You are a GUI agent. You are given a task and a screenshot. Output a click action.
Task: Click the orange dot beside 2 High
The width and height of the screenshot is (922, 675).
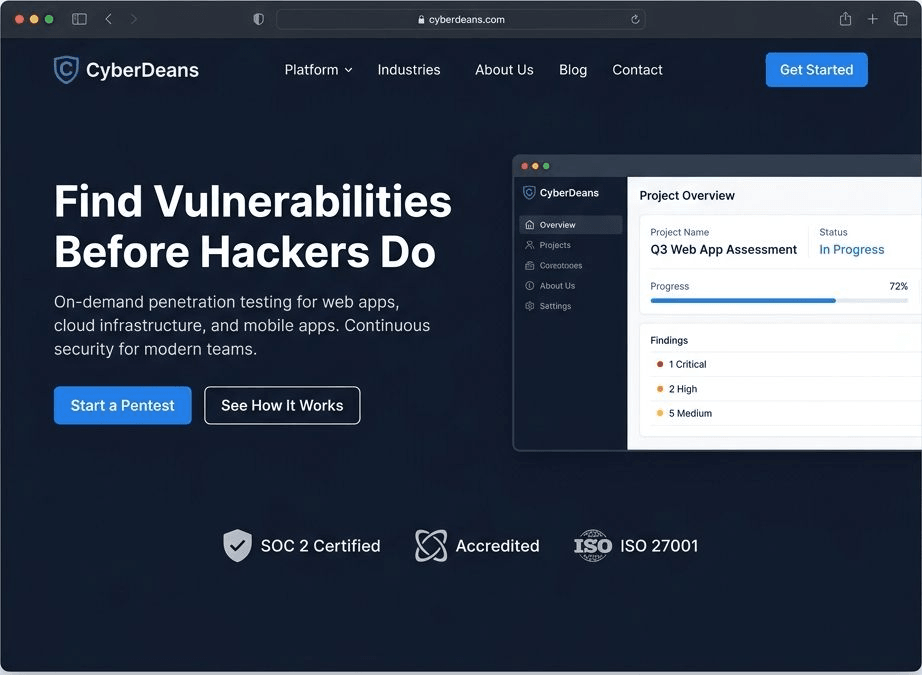pos(660,389)
